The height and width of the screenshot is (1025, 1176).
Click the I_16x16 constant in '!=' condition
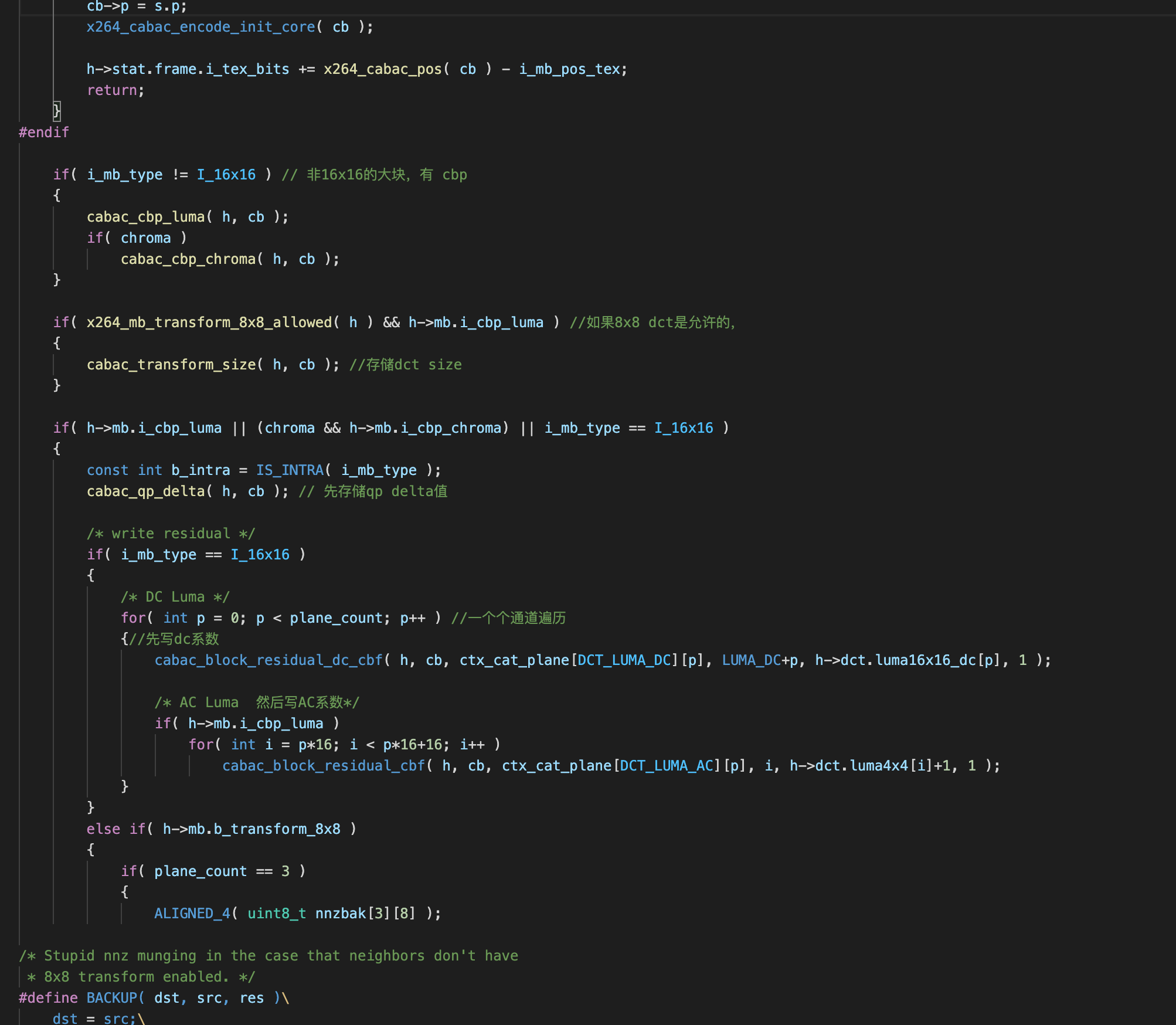(226, 175)
